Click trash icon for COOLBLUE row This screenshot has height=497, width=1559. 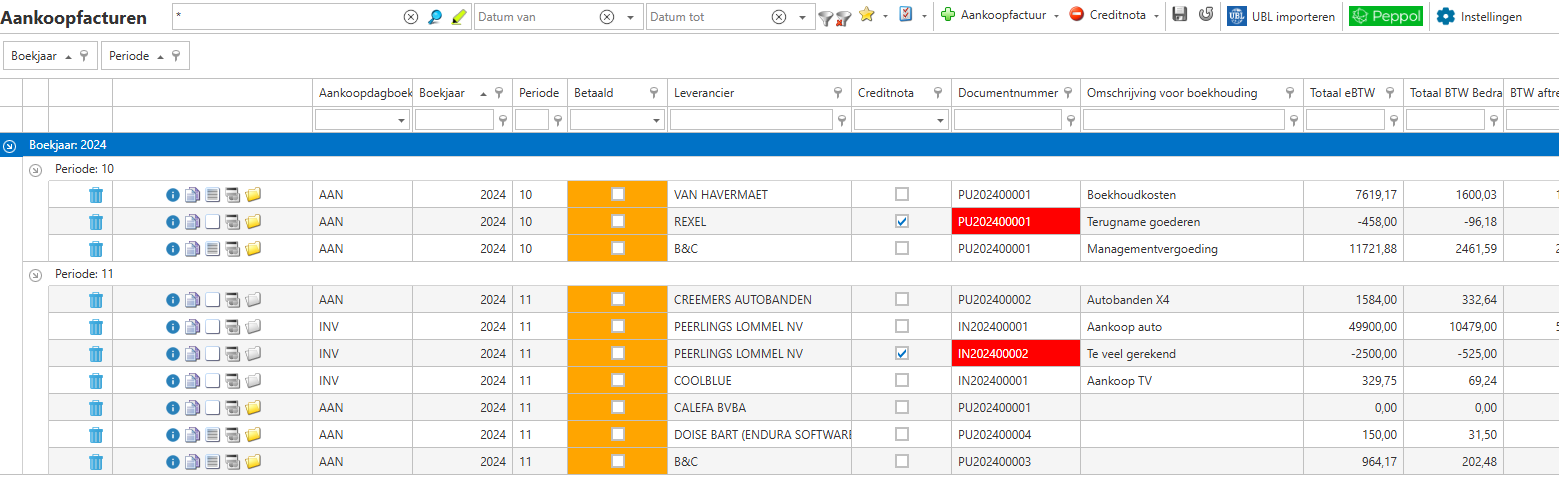point(96,381)
